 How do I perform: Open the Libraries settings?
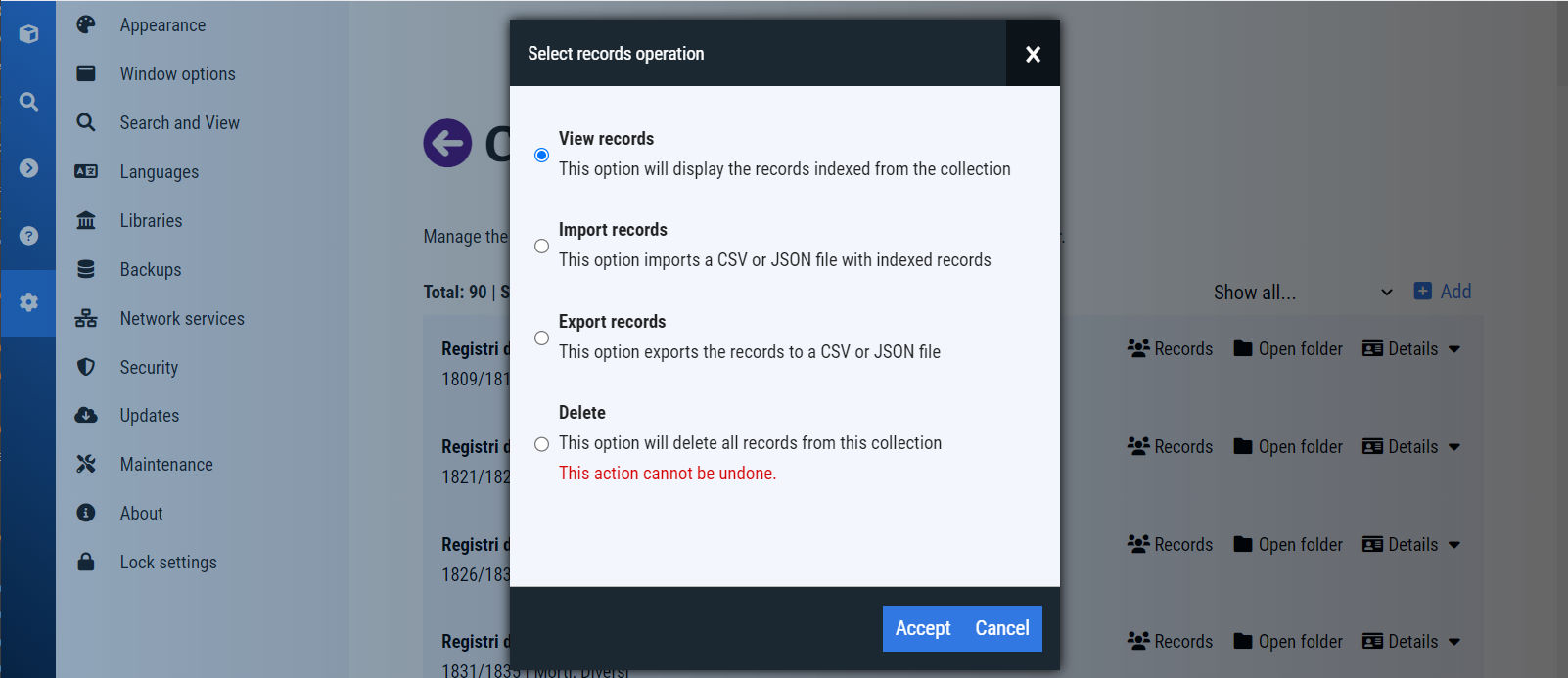tap(151, 221)
